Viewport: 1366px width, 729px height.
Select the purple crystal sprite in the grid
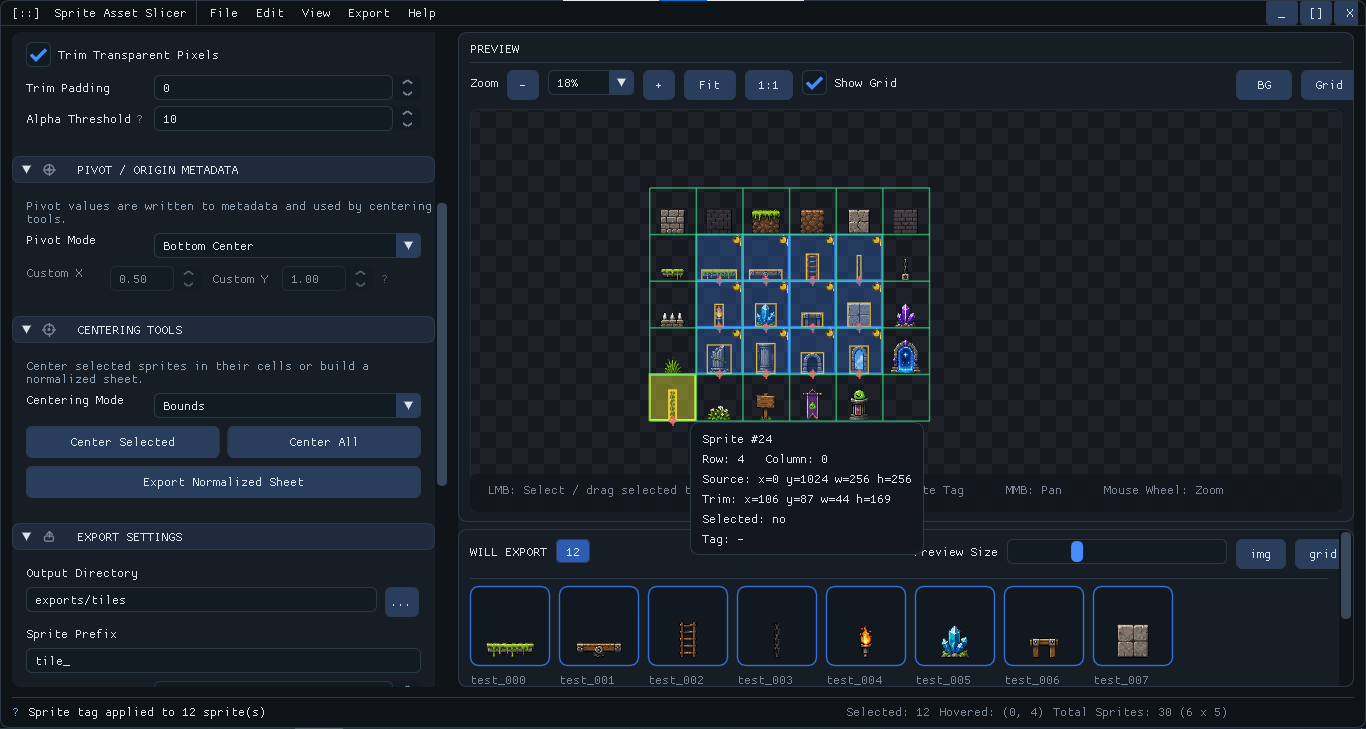pos(906,305)
